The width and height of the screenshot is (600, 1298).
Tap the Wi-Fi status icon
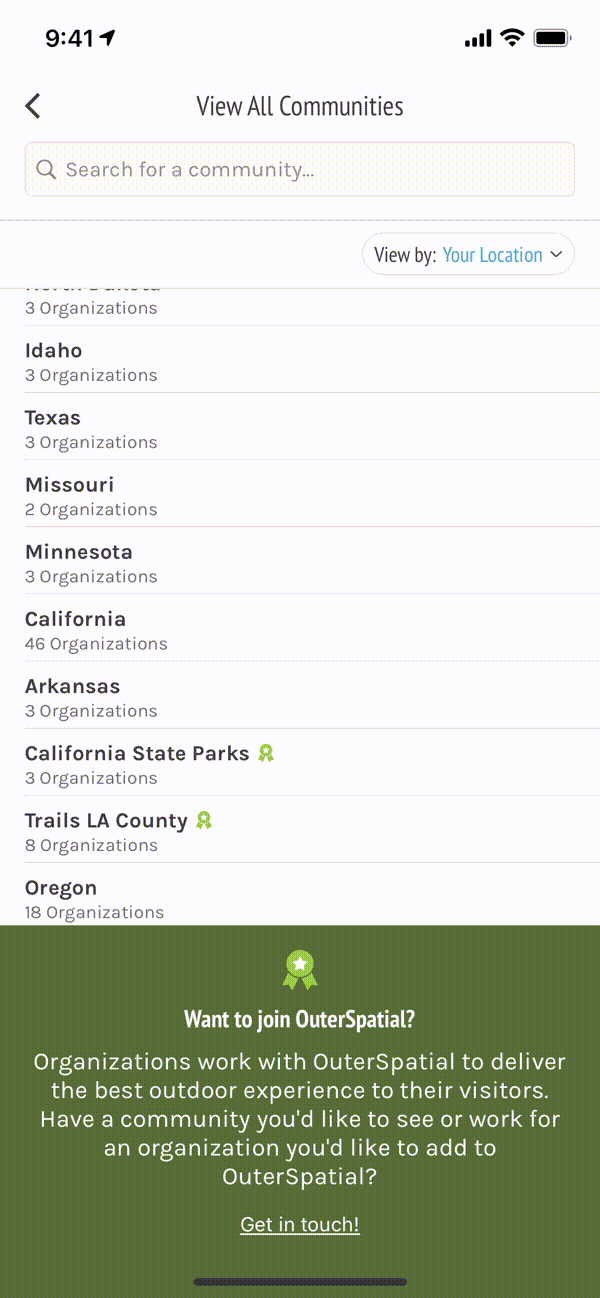(512, 38)
